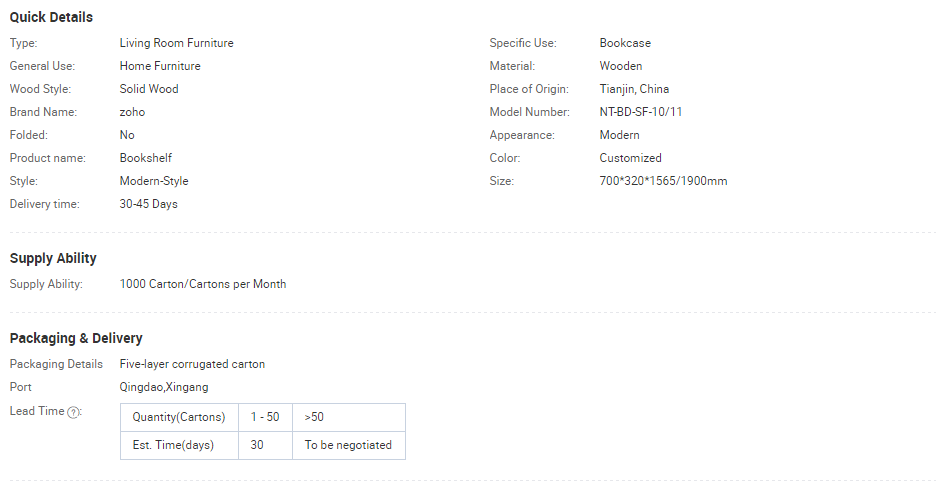Click the 'Bookcase' specific use value
The image size is (938, 482).
625,43
